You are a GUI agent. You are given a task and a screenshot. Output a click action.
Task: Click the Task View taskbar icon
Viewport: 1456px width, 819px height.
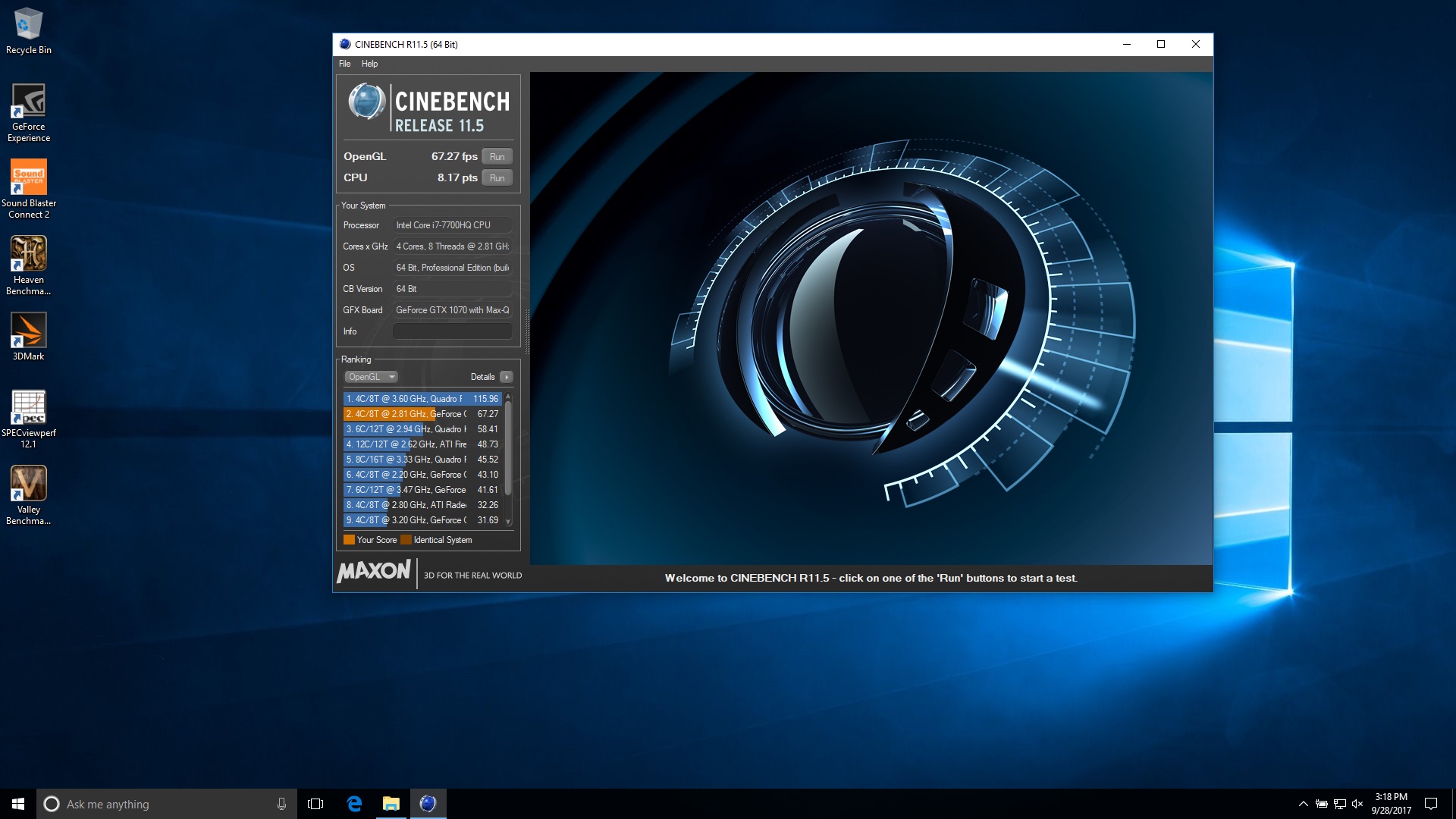(x=315, y=804)
